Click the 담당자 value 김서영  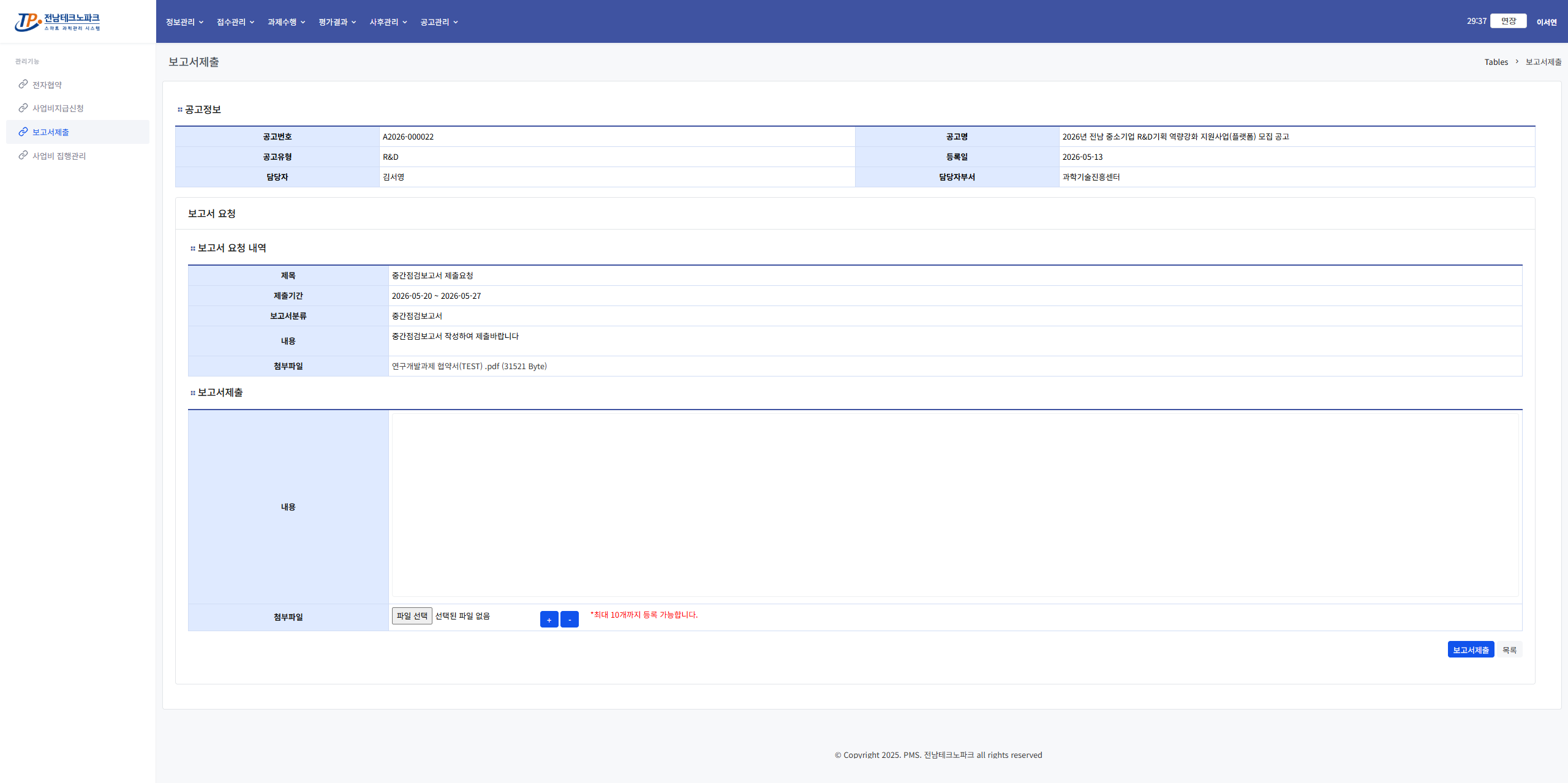[x=393, y=177]
